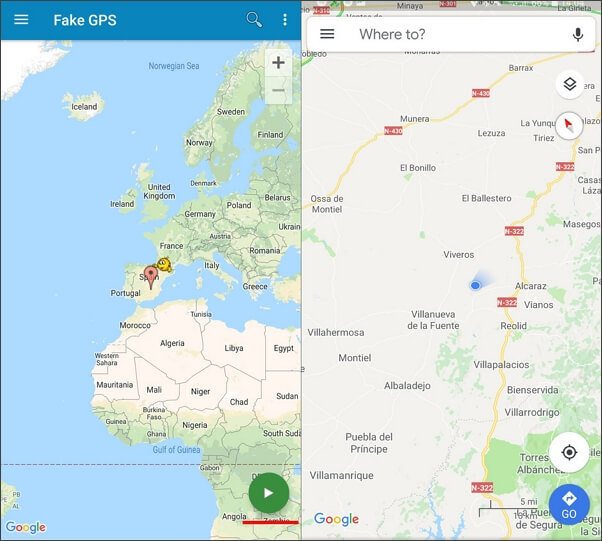Click the 'Norwegian Sea' label
This screenshot has width=602, height=541.
(174, 66)
